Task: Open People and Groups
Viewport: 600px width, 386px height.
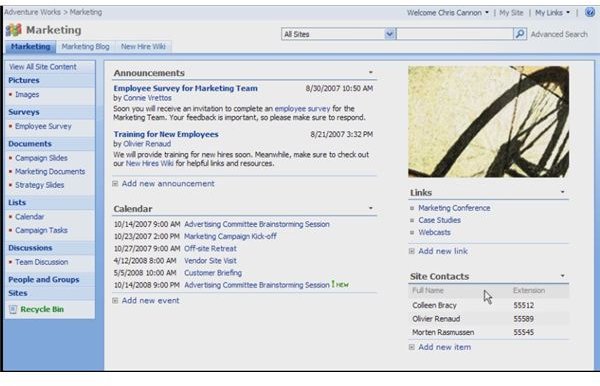Action: [x=44, y=280]
